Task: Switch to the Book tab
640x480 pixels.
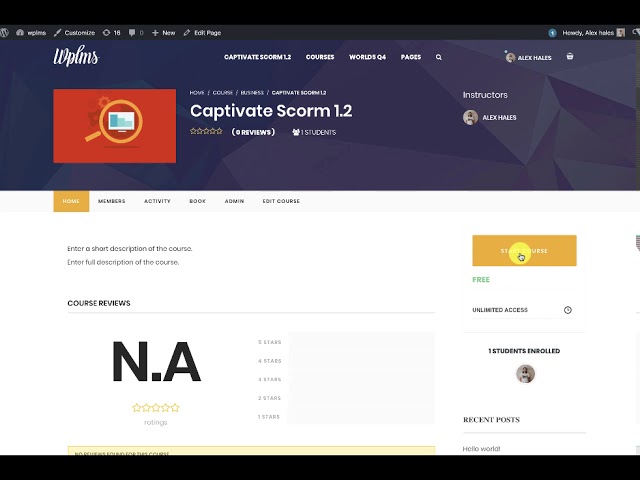Action: click(198, 201)
